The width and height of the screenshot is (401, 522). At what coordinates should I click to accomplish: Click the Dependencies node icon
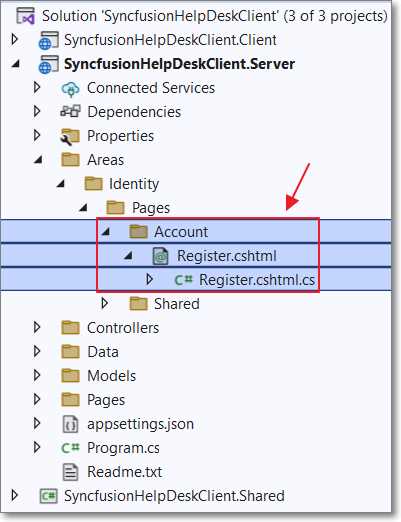(x=70, y=112)
